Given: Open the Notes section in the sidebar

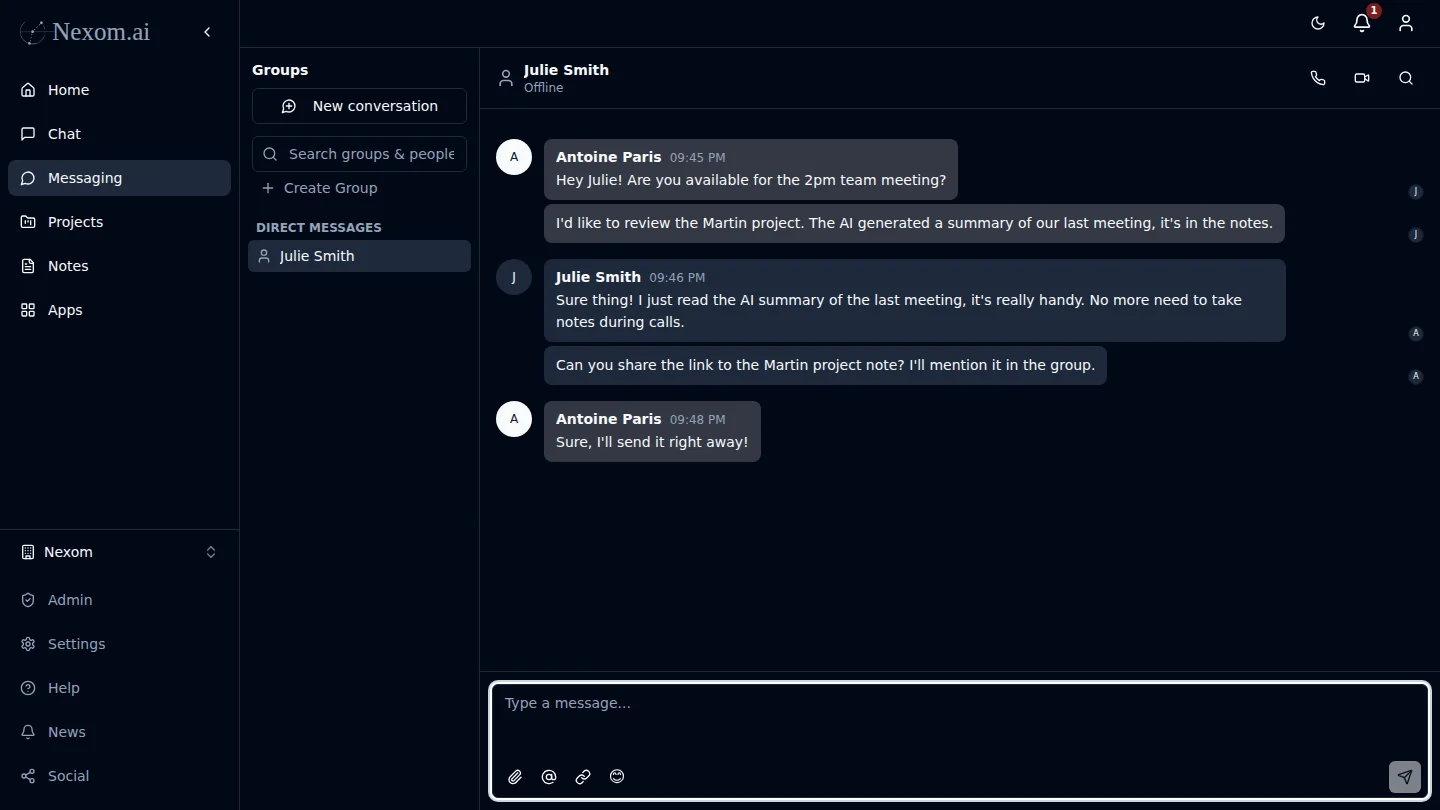Looking at the screenshot, I should 68,266.
